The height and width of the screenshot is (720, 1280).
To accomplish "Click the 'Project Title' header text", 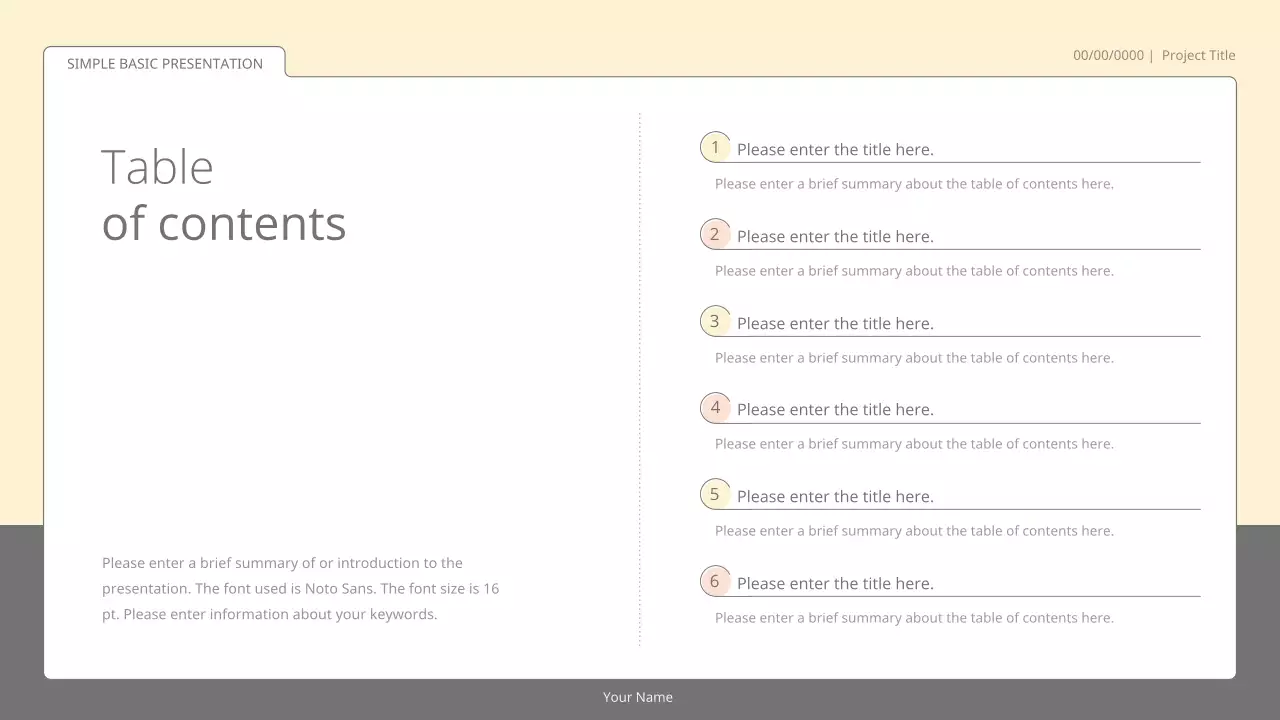I will point(1198,55).
